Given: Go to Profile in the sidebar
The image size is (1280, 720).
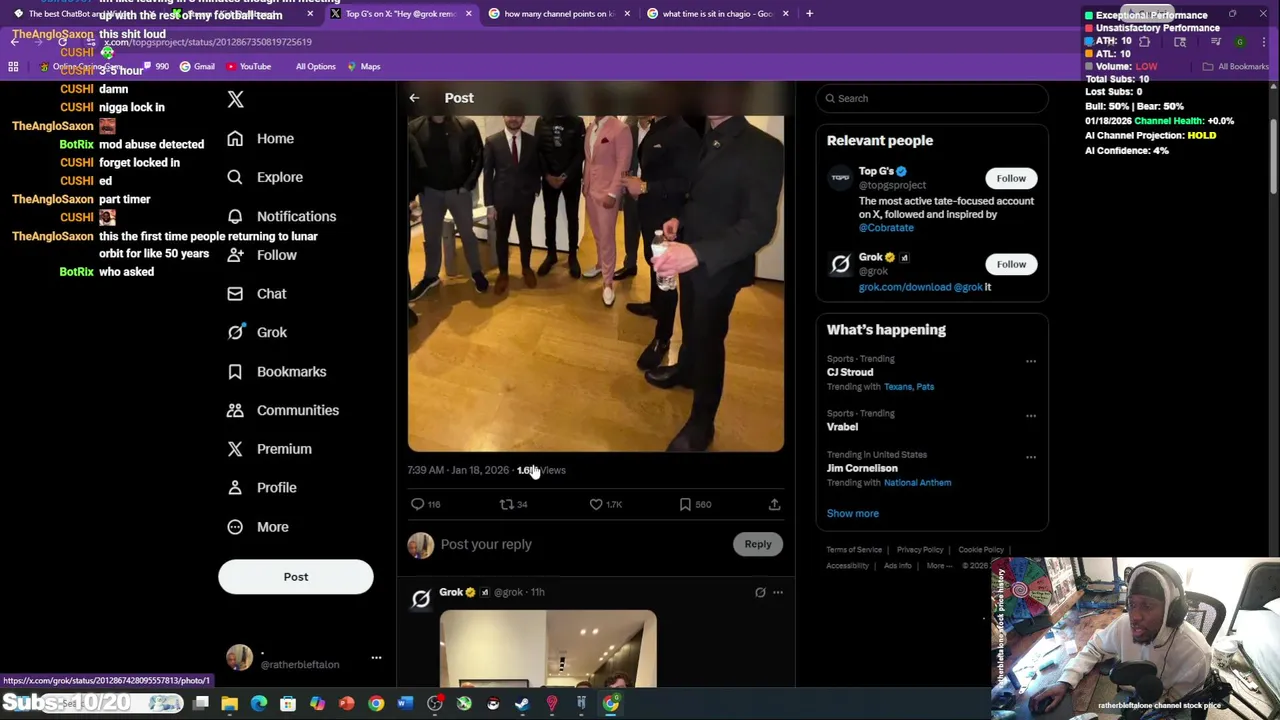Looking at the screenshot, I should pos(261,488).
